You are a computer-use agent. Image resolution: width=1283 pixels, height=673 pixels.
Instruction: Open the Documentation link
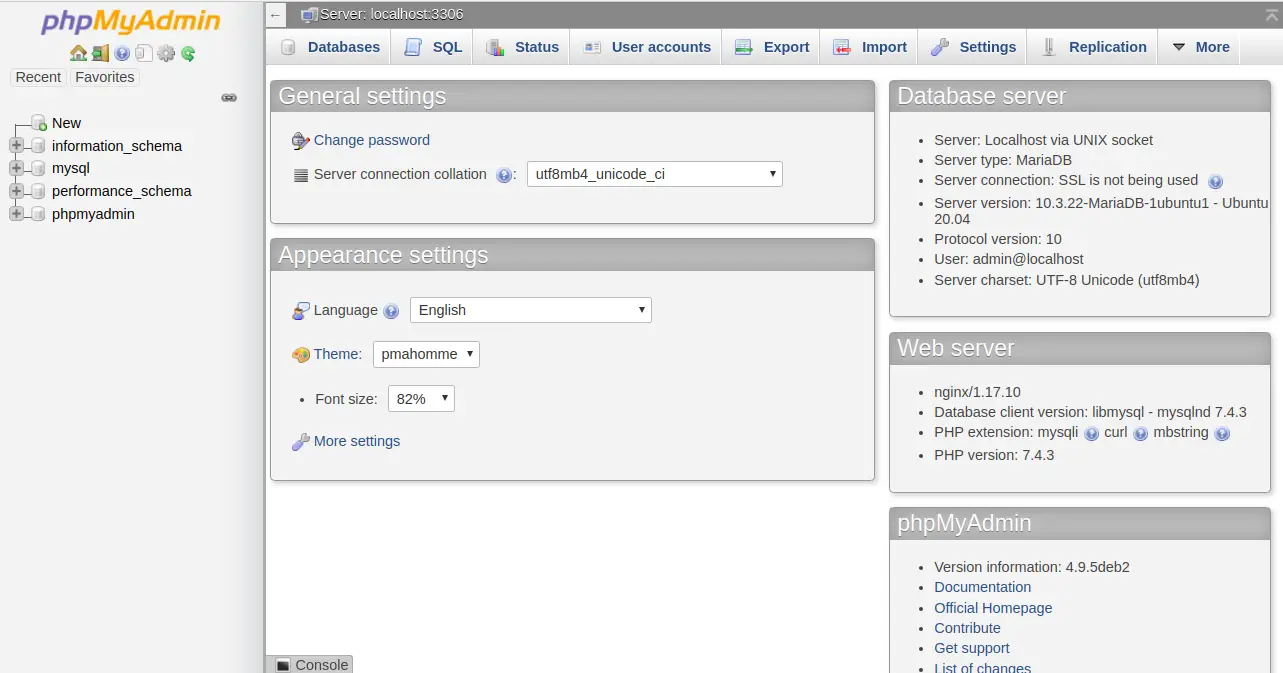(x=983, y=587)
